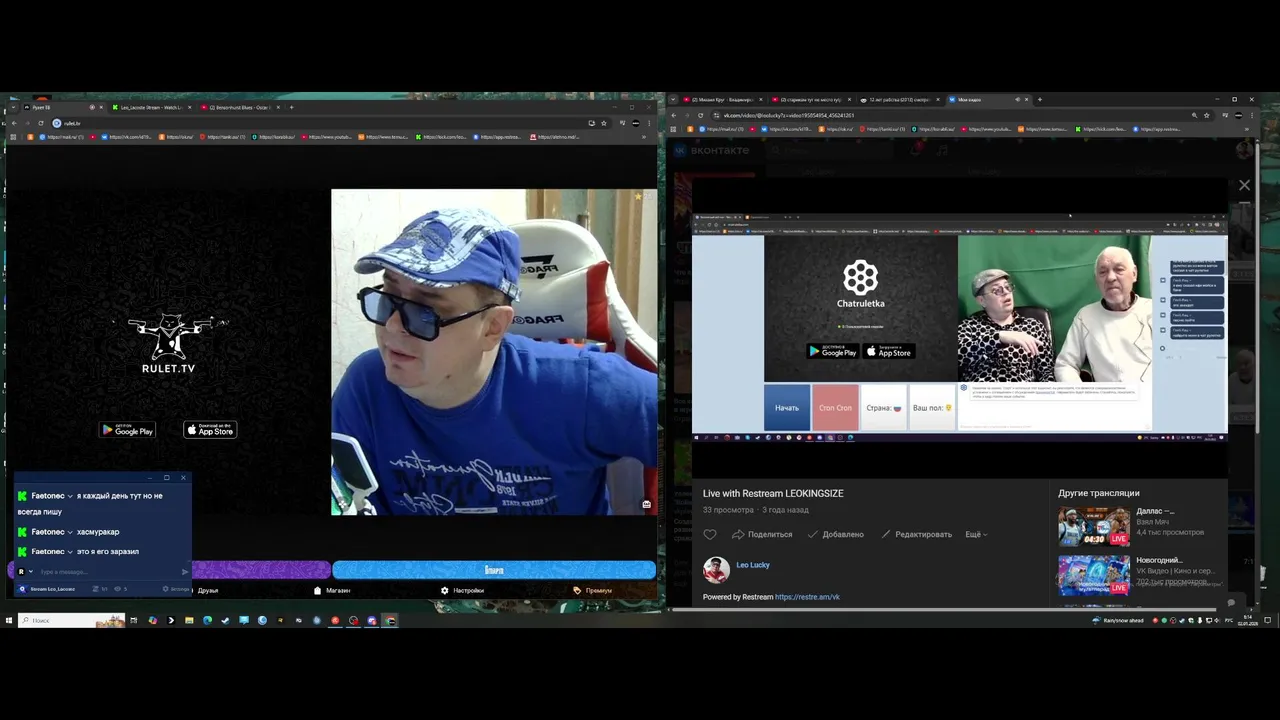
Task: Click the purple button left of Start
Action: pyautogui.click(x=260, y=570)
